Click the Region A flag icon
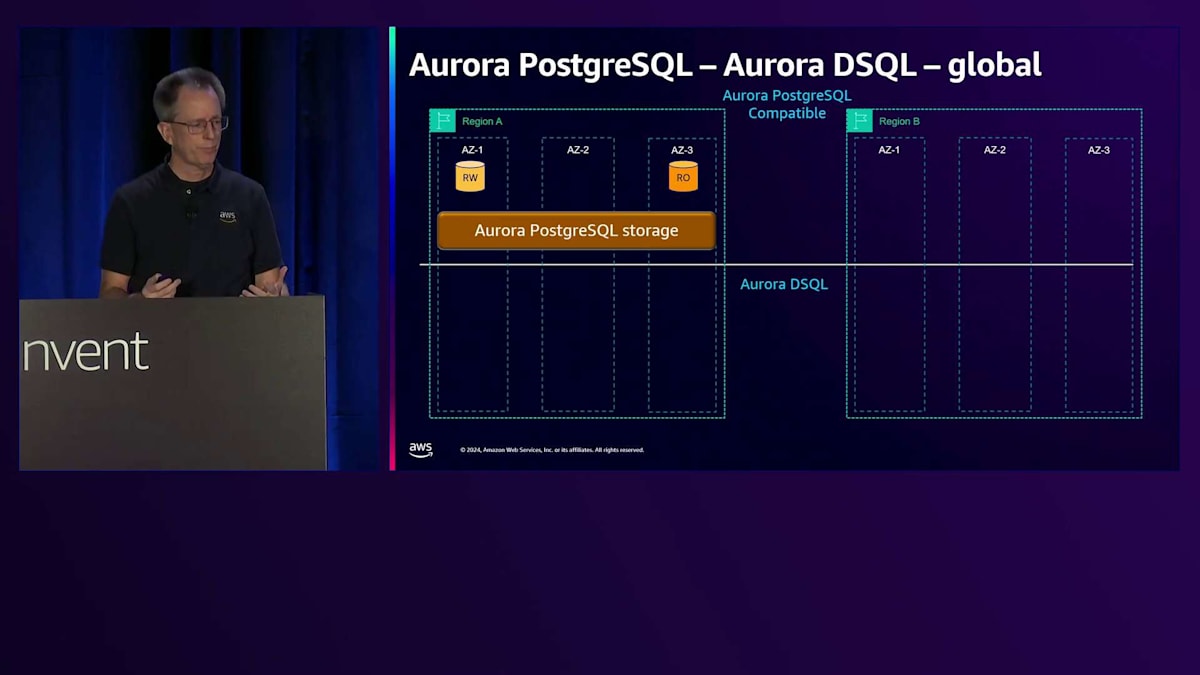Viewport: 1200px width, 675px height. click(x=442, y=121)
